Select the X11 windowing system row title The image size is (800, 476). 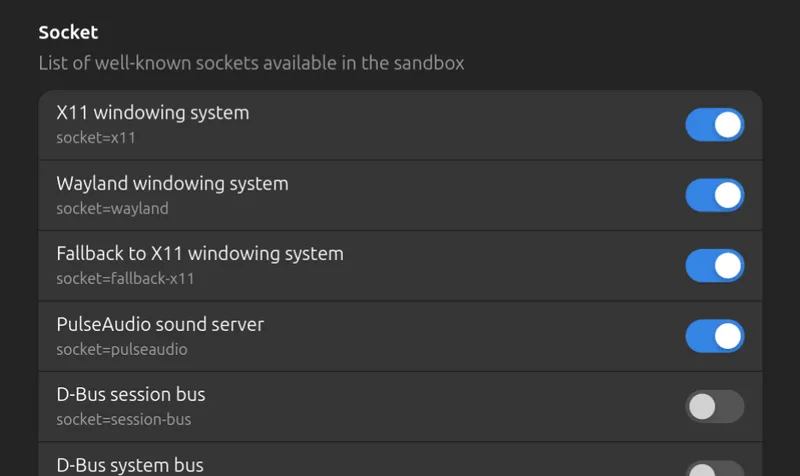pyautogui.click(x=153, y=113)
